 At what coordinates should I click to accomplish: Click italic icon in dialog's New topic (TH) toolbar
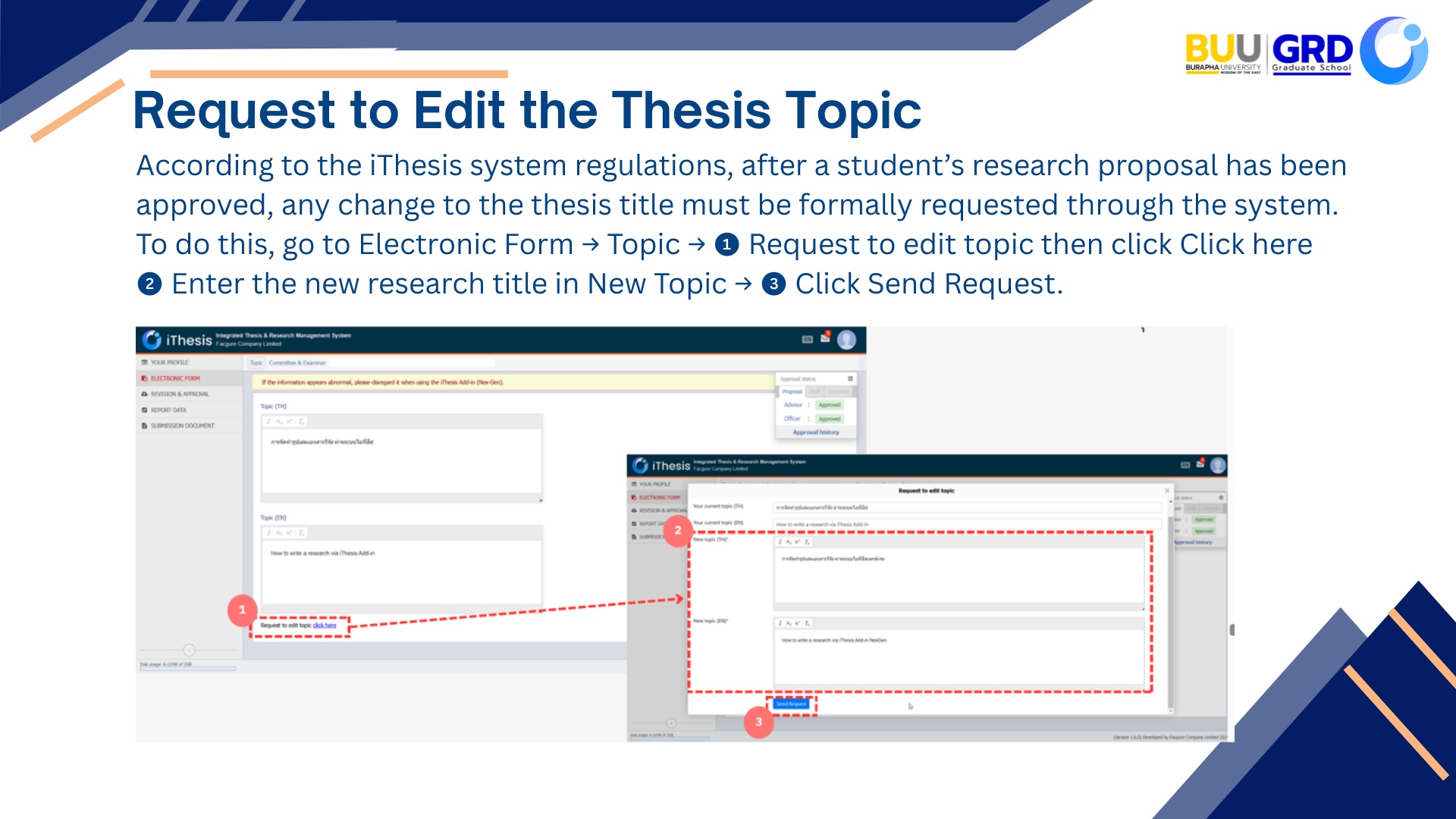click(780, 542)
